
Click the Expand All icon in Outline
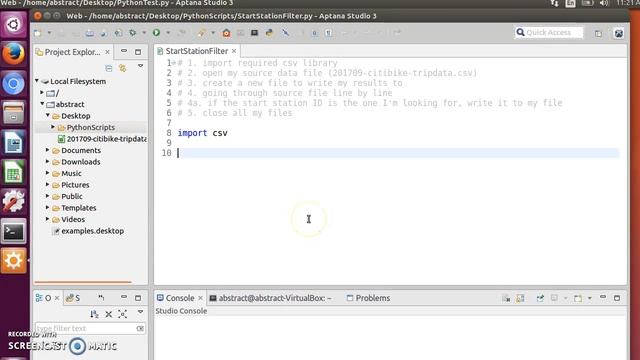(122, 314)
